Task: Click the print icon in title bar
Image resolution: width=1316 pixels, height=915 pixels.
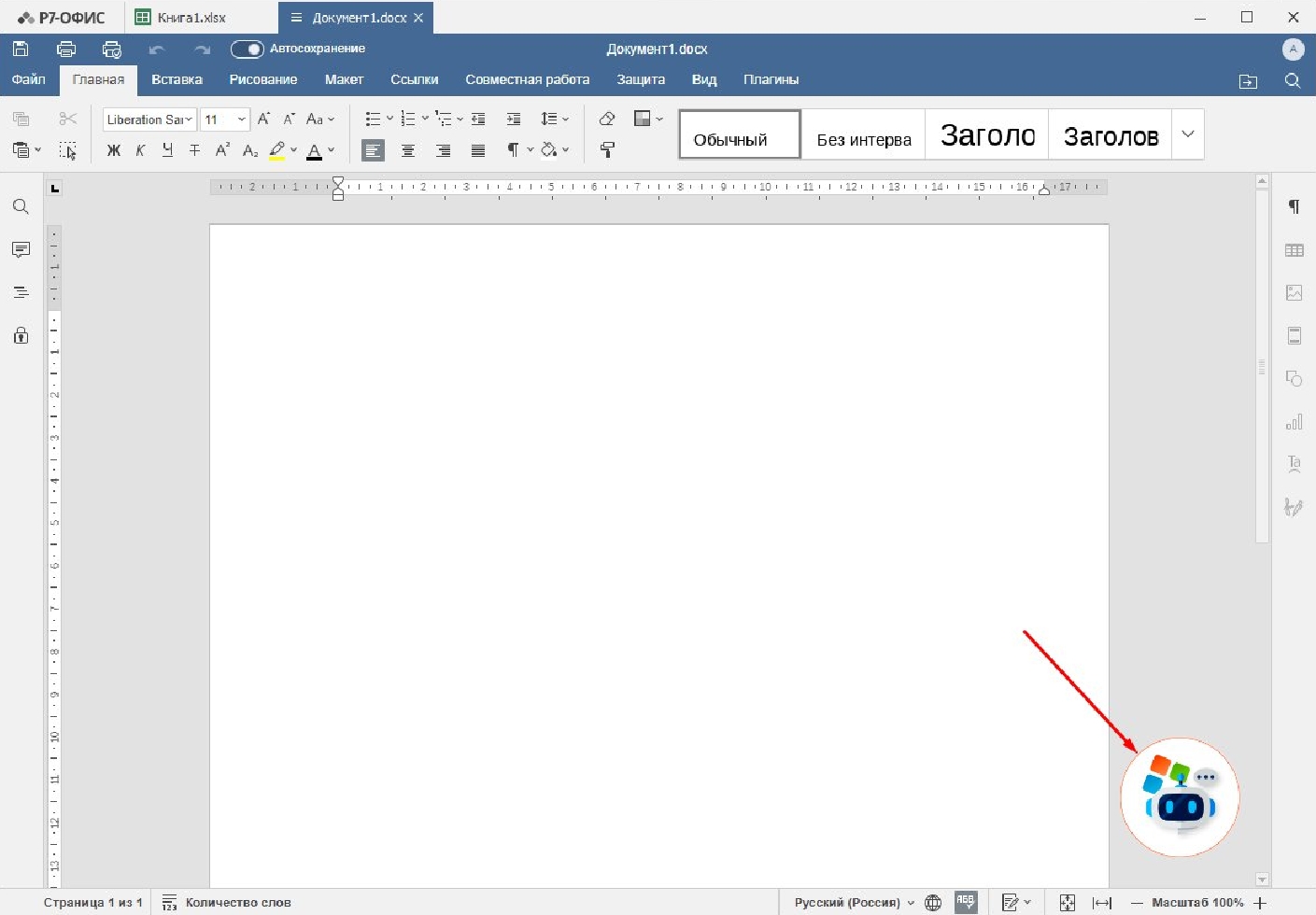Action: click(x=66, y=49)
